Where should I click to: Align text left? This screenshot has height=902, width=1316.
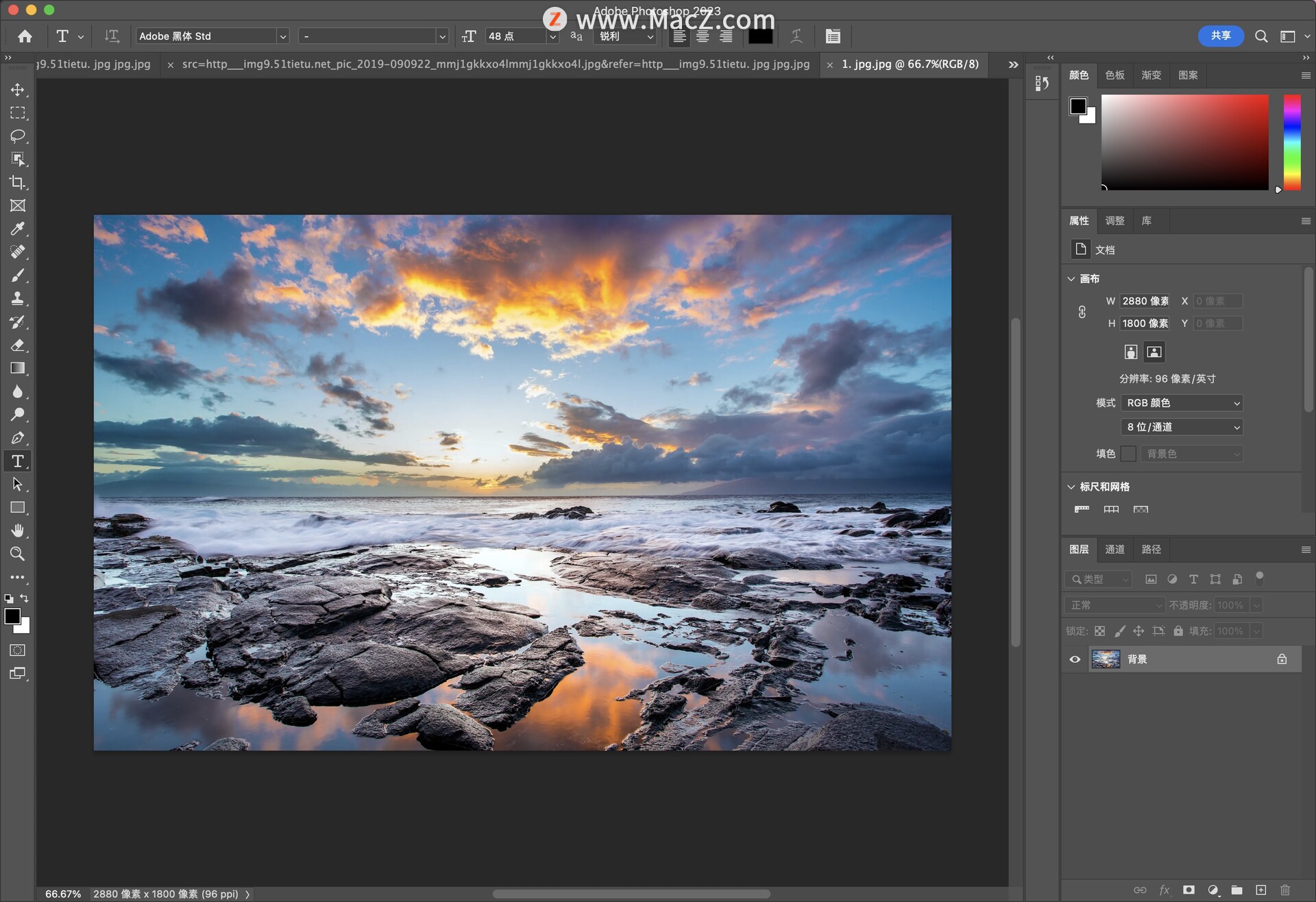point(679,36)
